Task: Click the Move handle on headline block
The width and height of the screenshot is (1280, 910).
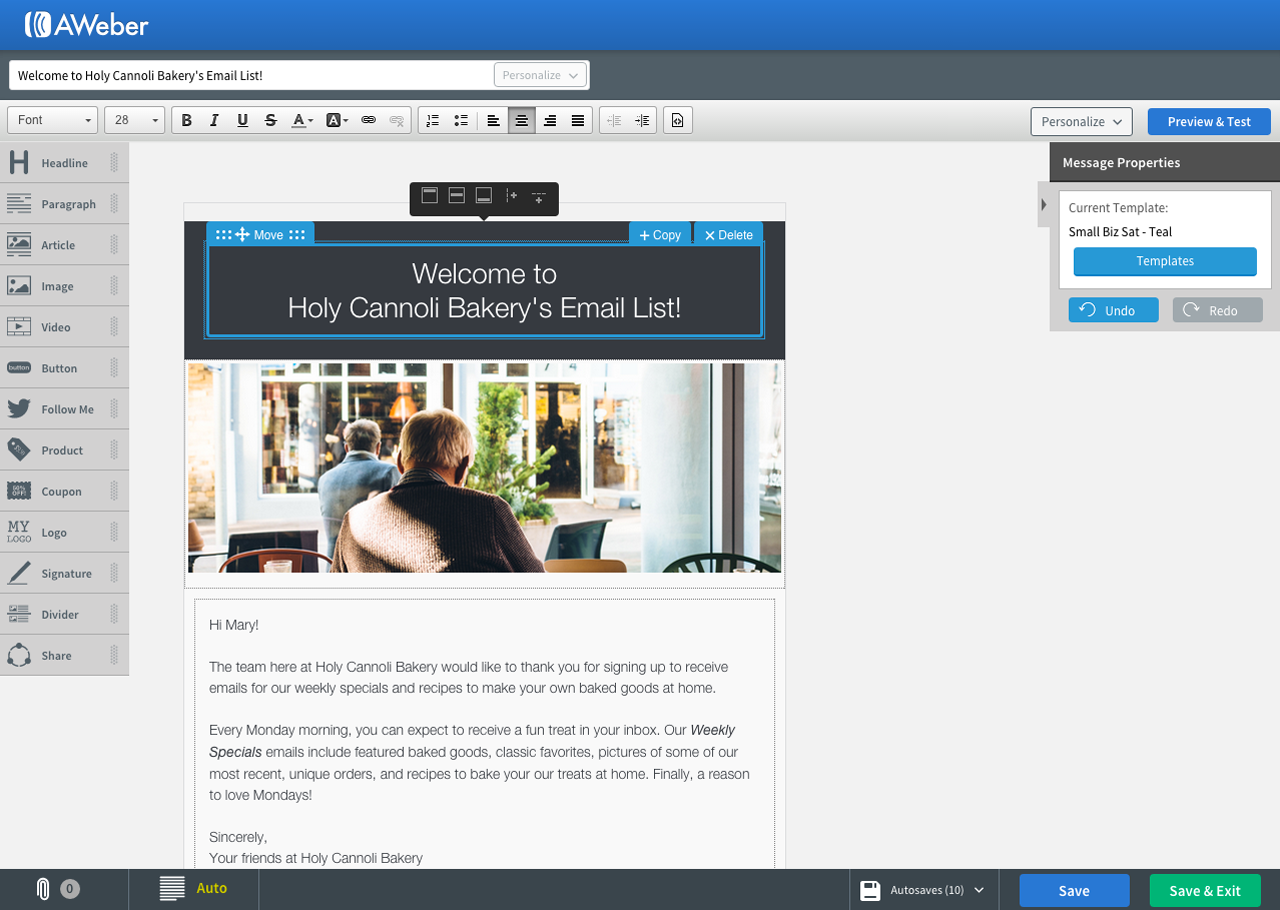Action: 260,234
